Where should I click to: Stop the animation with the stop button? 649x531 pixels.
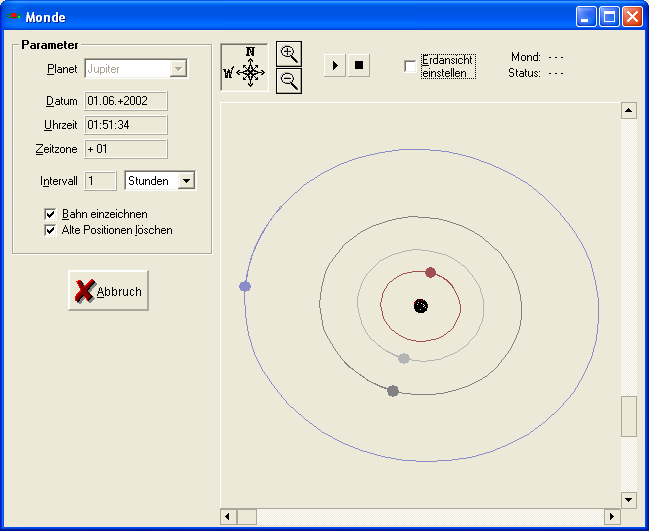pyautogui.click(x=359, y=65)
